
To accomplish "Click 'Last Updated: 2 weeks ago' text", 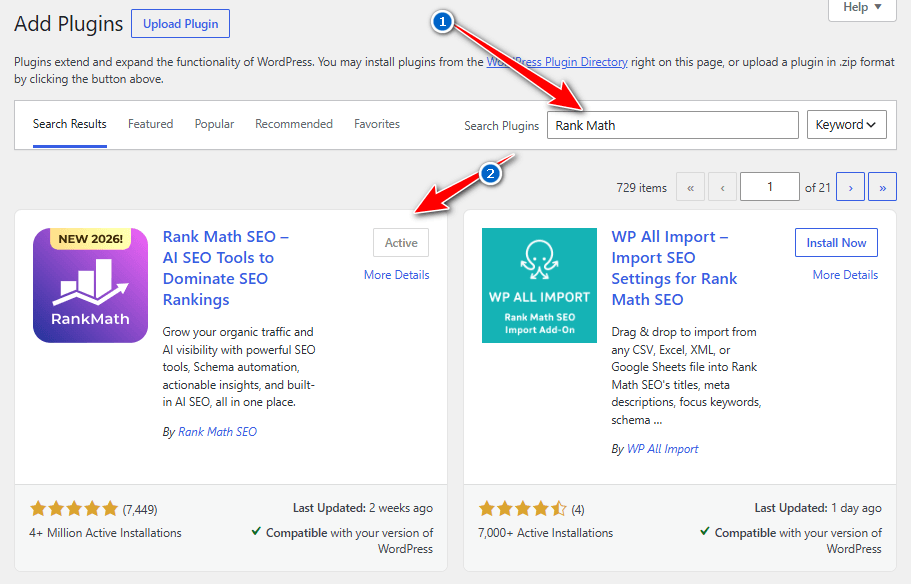I will point(363,508).
